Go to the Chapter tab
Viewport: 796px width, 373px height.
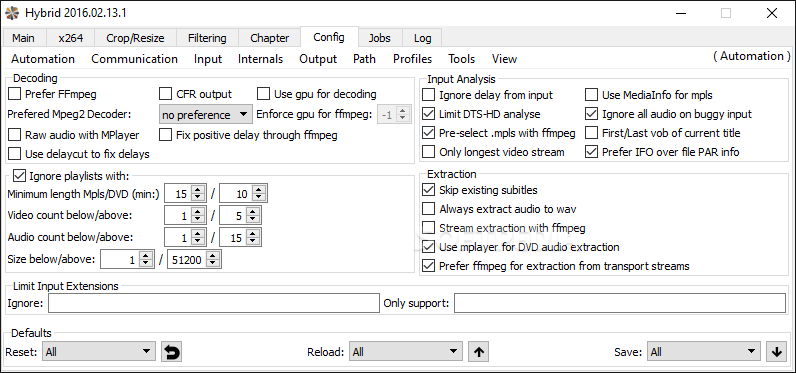270,38
